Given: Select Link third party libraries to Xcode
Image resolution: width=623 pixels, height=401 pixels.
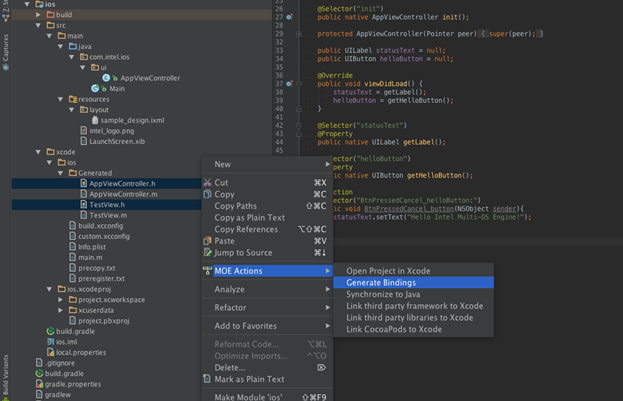Looking at the screenshot, I should click(x=414, y=318).
